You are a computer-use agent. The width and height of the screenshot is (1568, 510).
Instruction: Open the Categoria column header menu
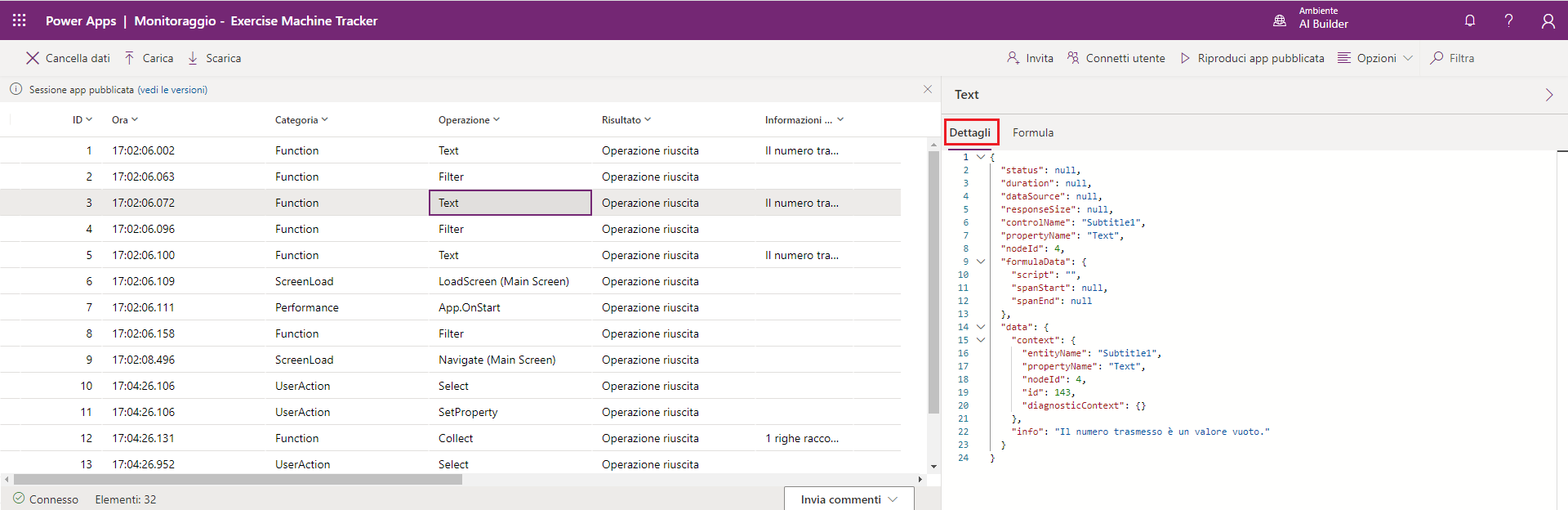point(301,120)
